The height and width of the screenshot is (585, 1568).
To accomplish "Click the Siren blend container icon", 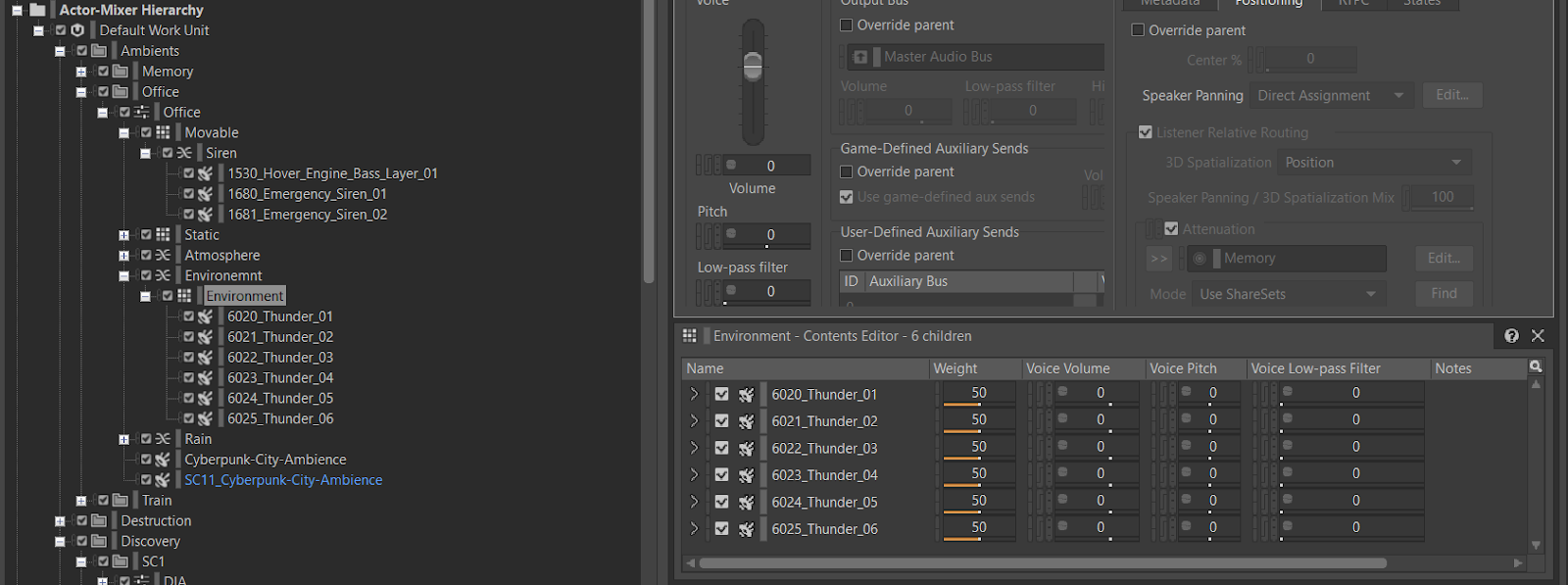I will pos(184,153).
